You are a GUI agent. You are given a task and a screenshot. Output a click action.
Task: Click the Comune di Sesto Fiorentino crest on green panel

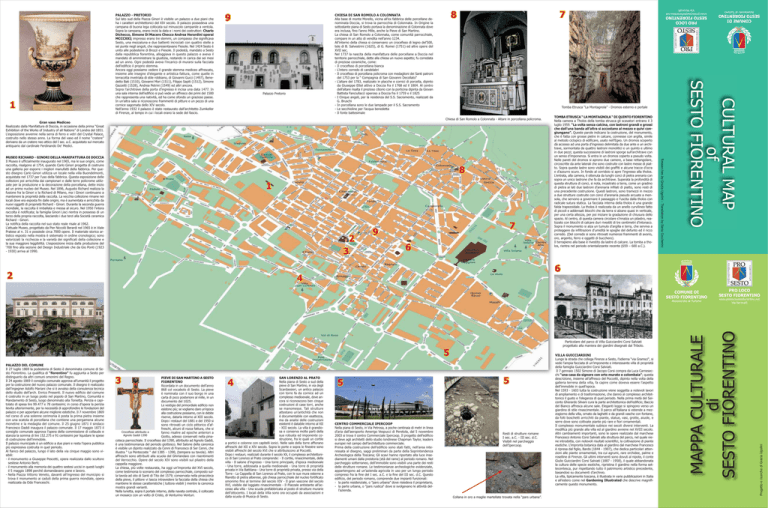tap(686, 275)
